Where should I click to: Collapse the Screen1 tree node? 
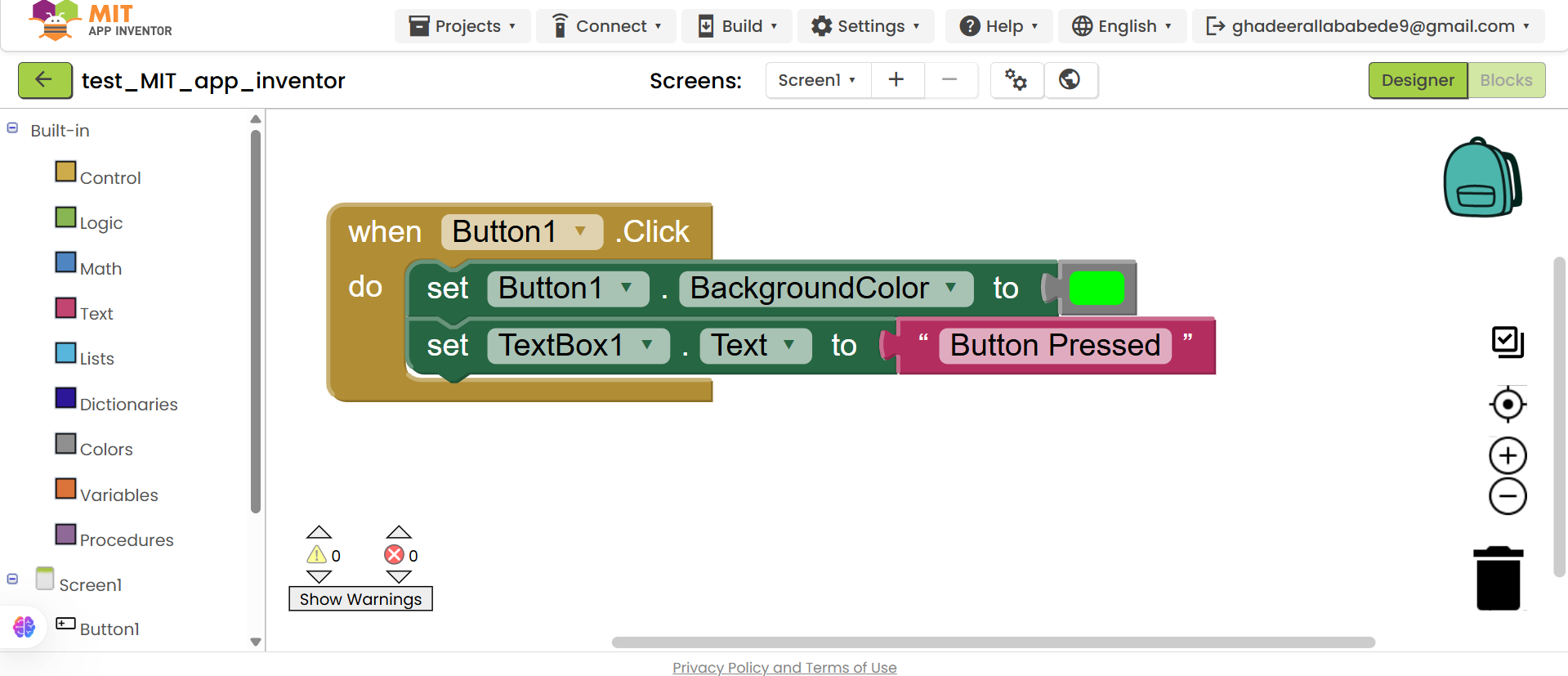coord(12,579)
